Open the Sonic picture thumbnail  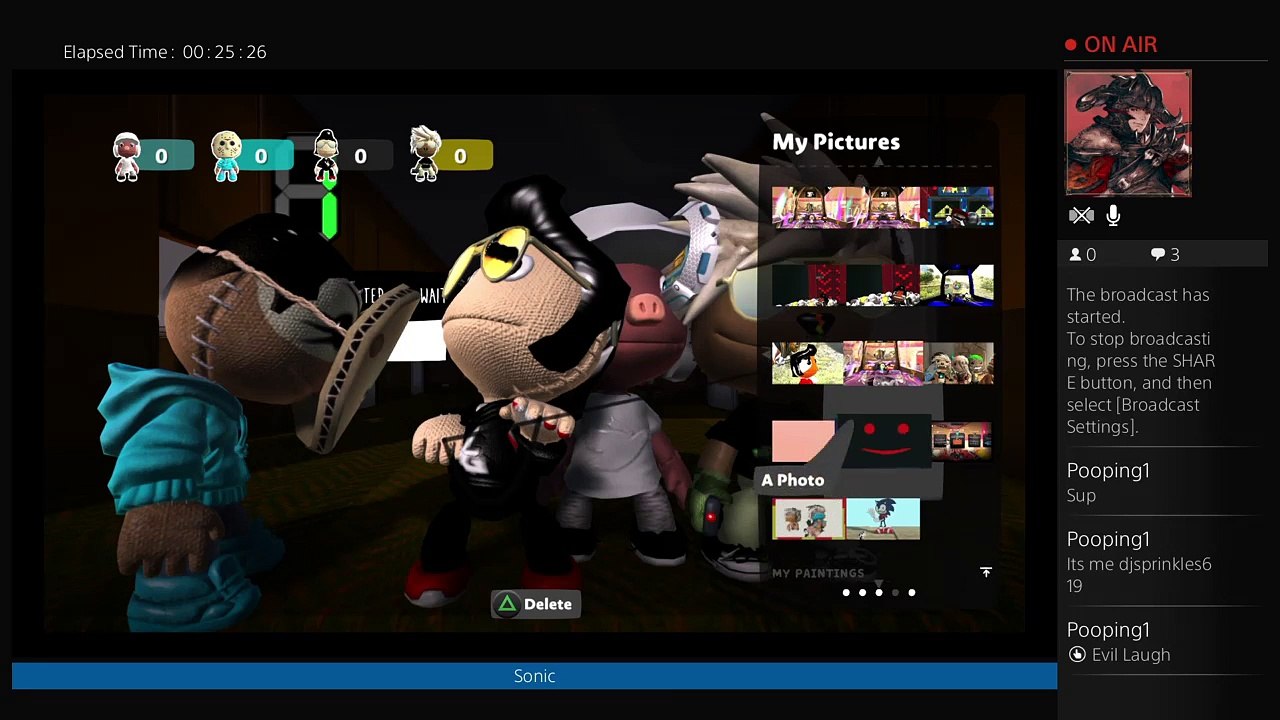pos(883,519)
